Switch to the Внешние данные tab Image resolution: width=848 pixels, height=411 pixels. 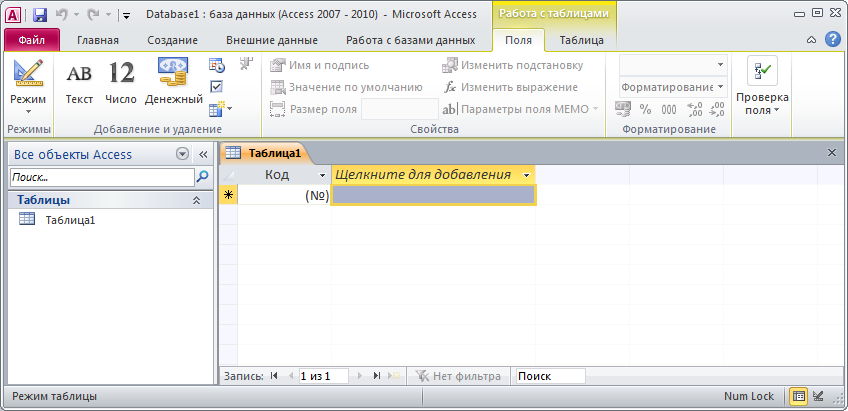click(x=272, y=40)
